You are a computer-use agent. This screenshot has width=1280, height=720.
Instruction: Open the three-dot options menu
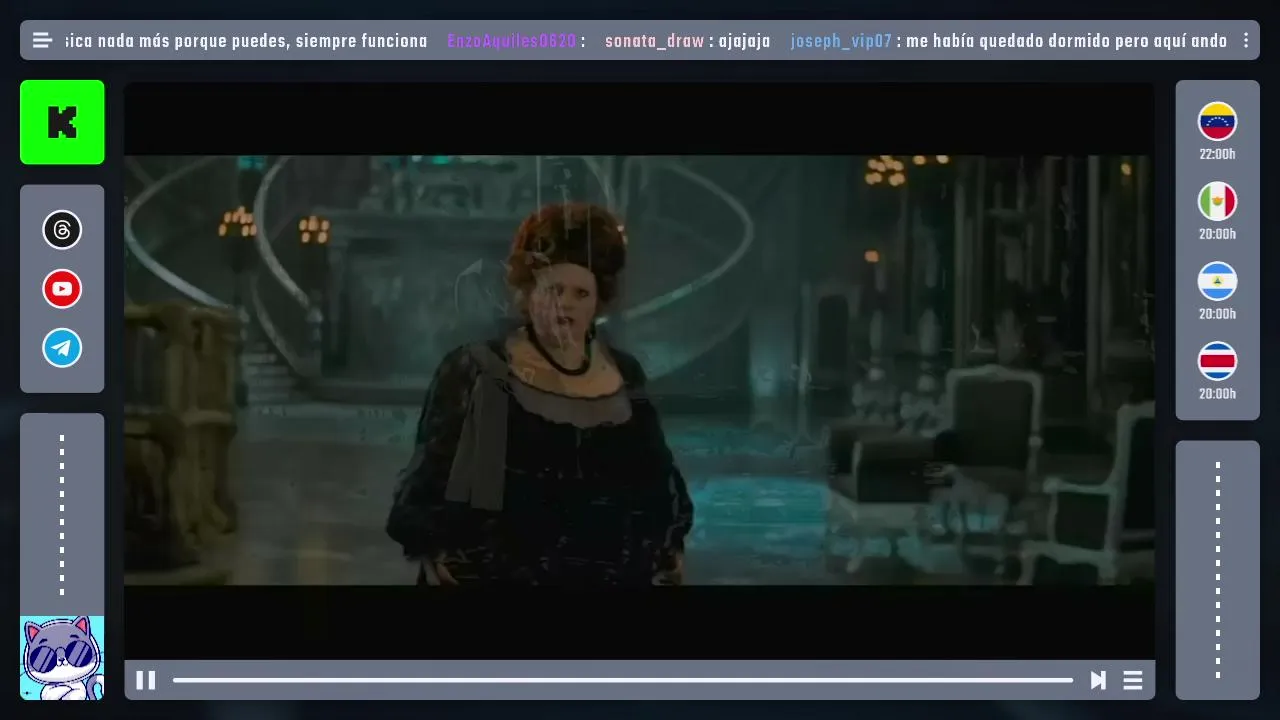point(1246,40)
